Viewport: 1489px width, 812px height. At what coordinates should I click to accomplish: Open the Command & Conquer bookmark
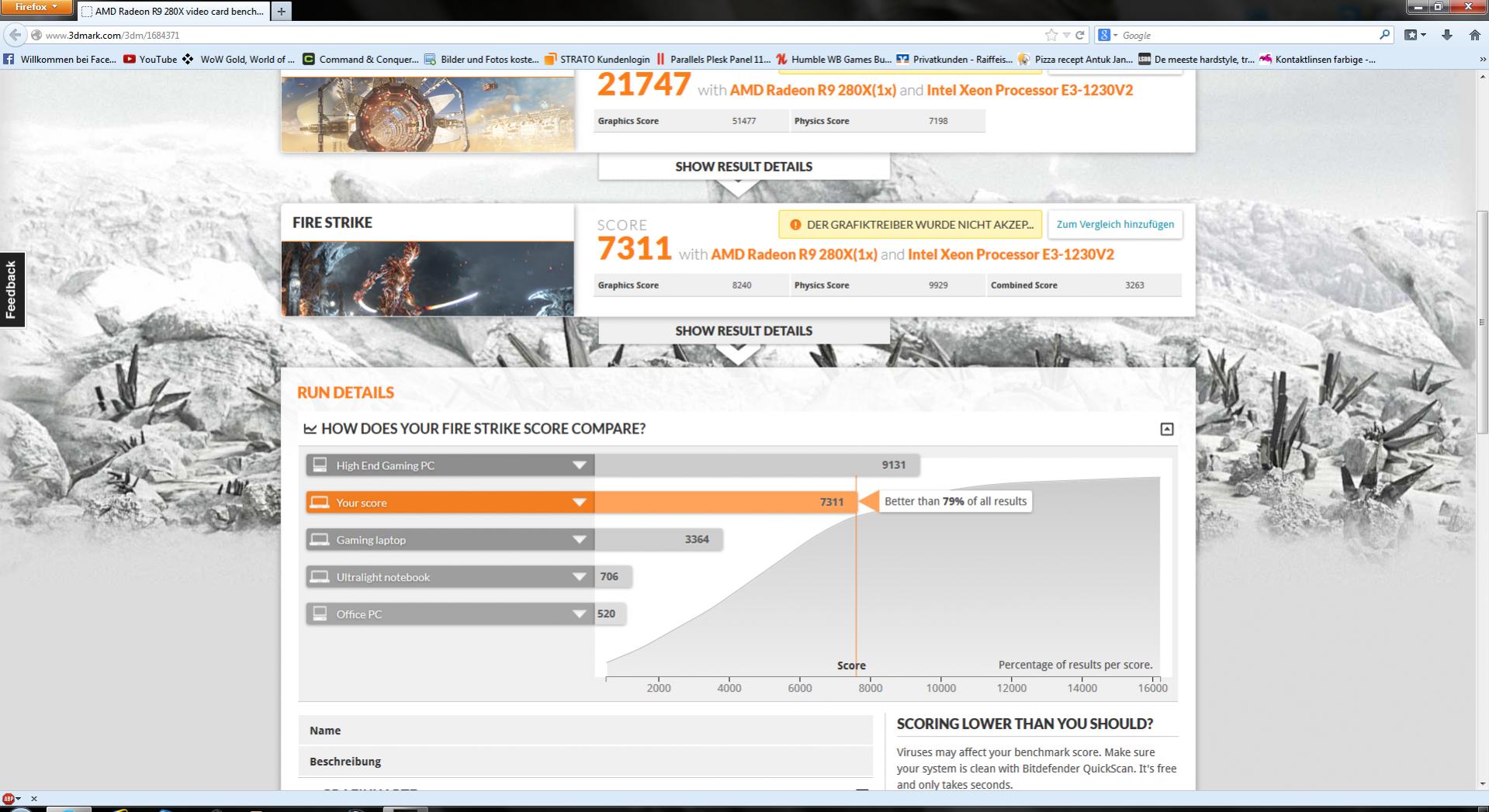361,59
